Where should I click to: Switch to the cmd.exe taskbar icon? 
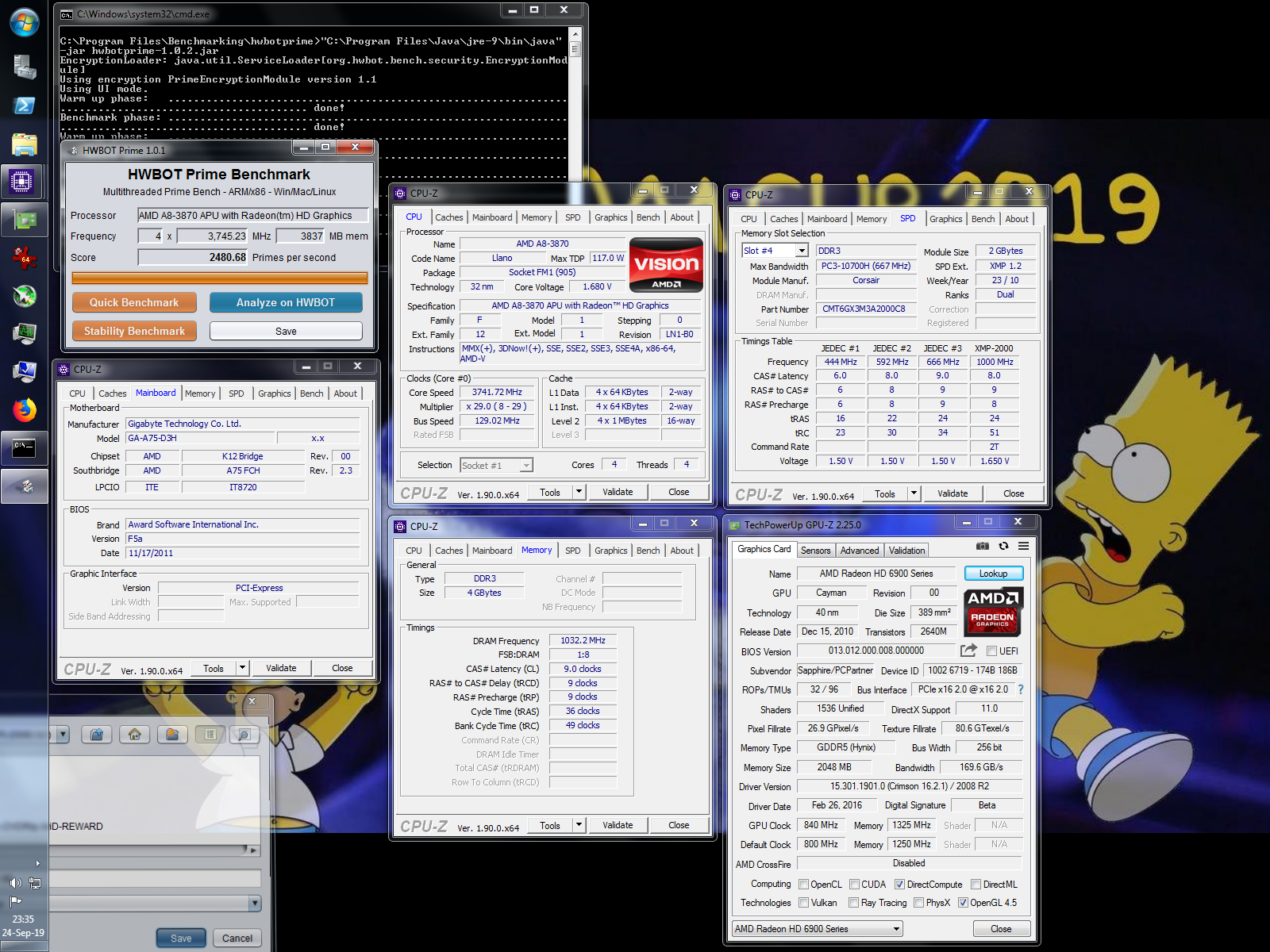click(x=24, y=448)
